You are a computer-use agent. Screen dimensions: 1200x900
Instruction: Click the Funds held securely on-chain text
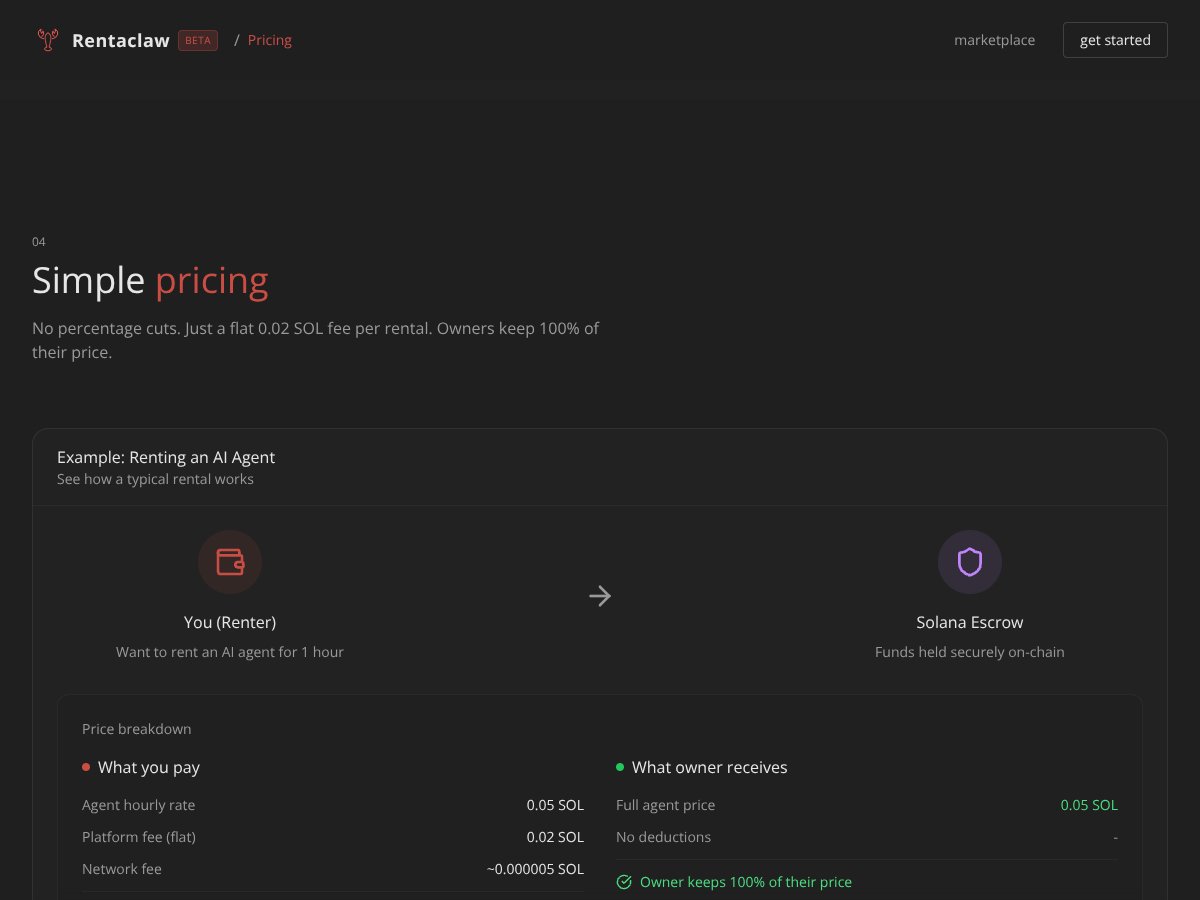coord(969,652)
